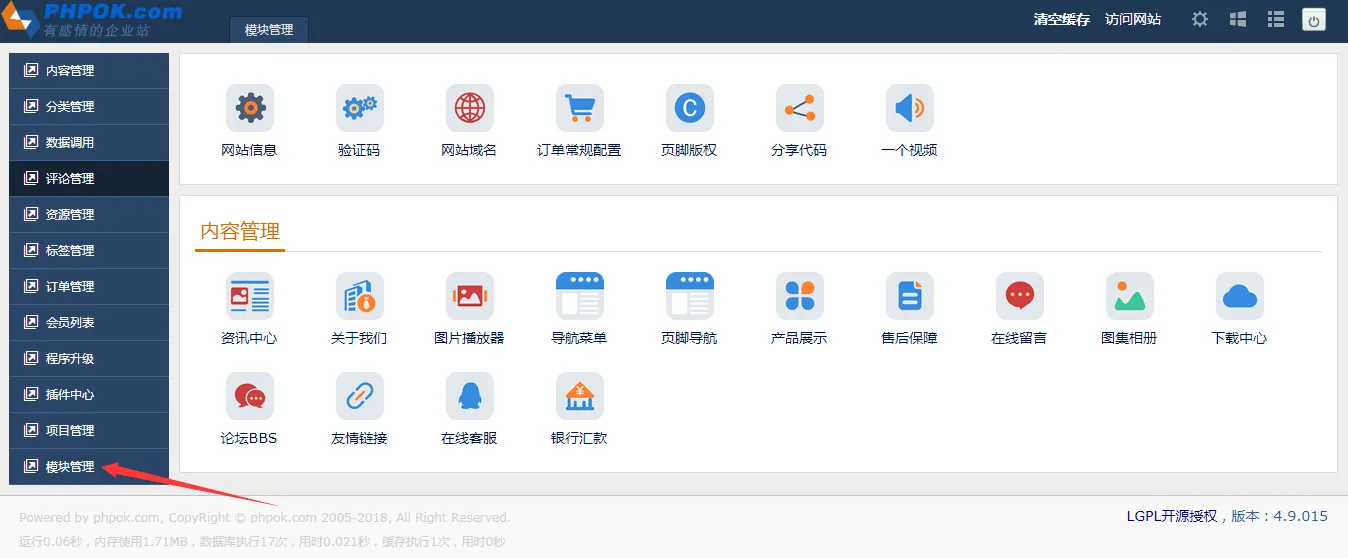The image size is (1348, 558).
Task: Open the 友情链接 chain link icon
Action: coord(359,396)
